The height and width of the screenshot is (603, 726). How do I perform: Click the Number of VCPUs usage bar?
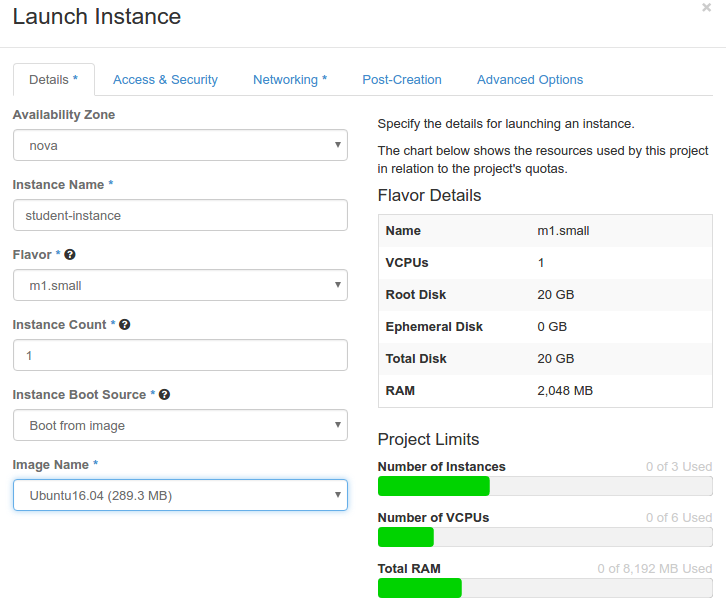point(545,537)
